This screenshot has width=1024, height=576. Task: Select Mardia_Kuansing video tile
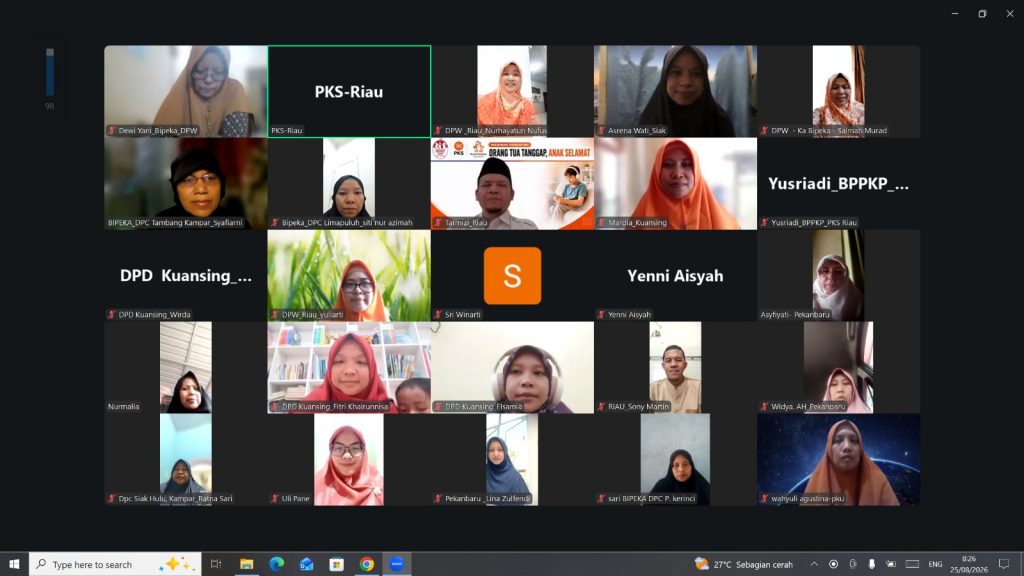click(x=675, y=184)
